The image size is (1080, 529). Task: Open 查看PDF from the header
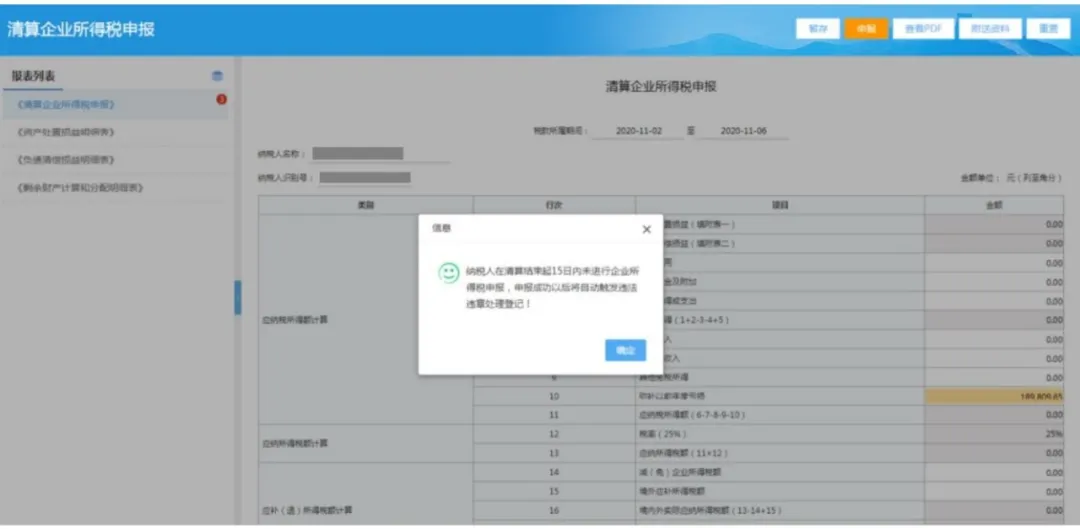923,29
